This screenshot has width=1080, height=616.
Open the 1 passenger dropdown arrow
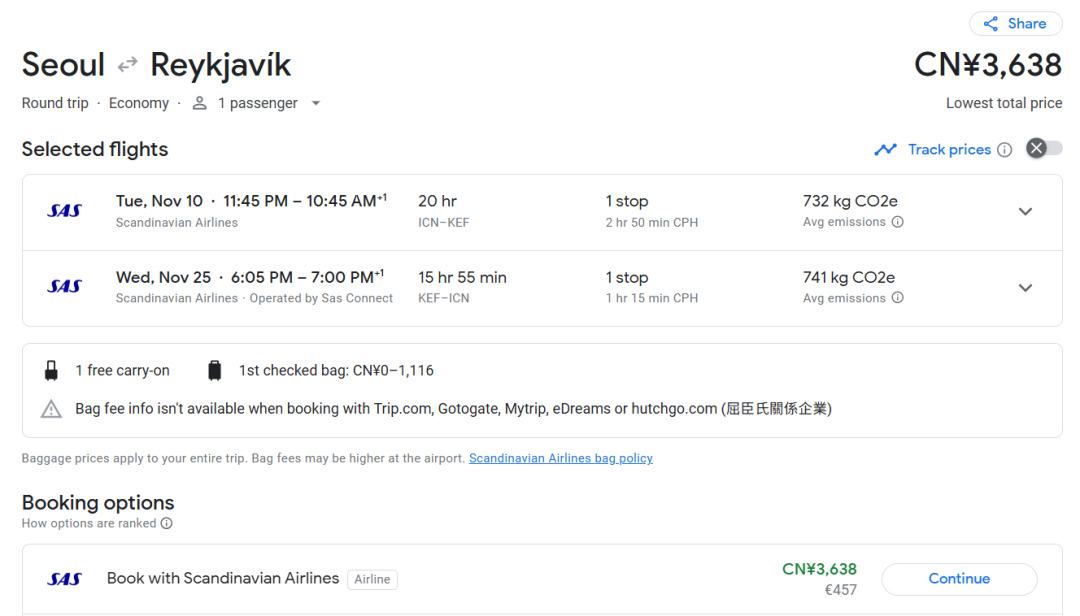(315, 103)
